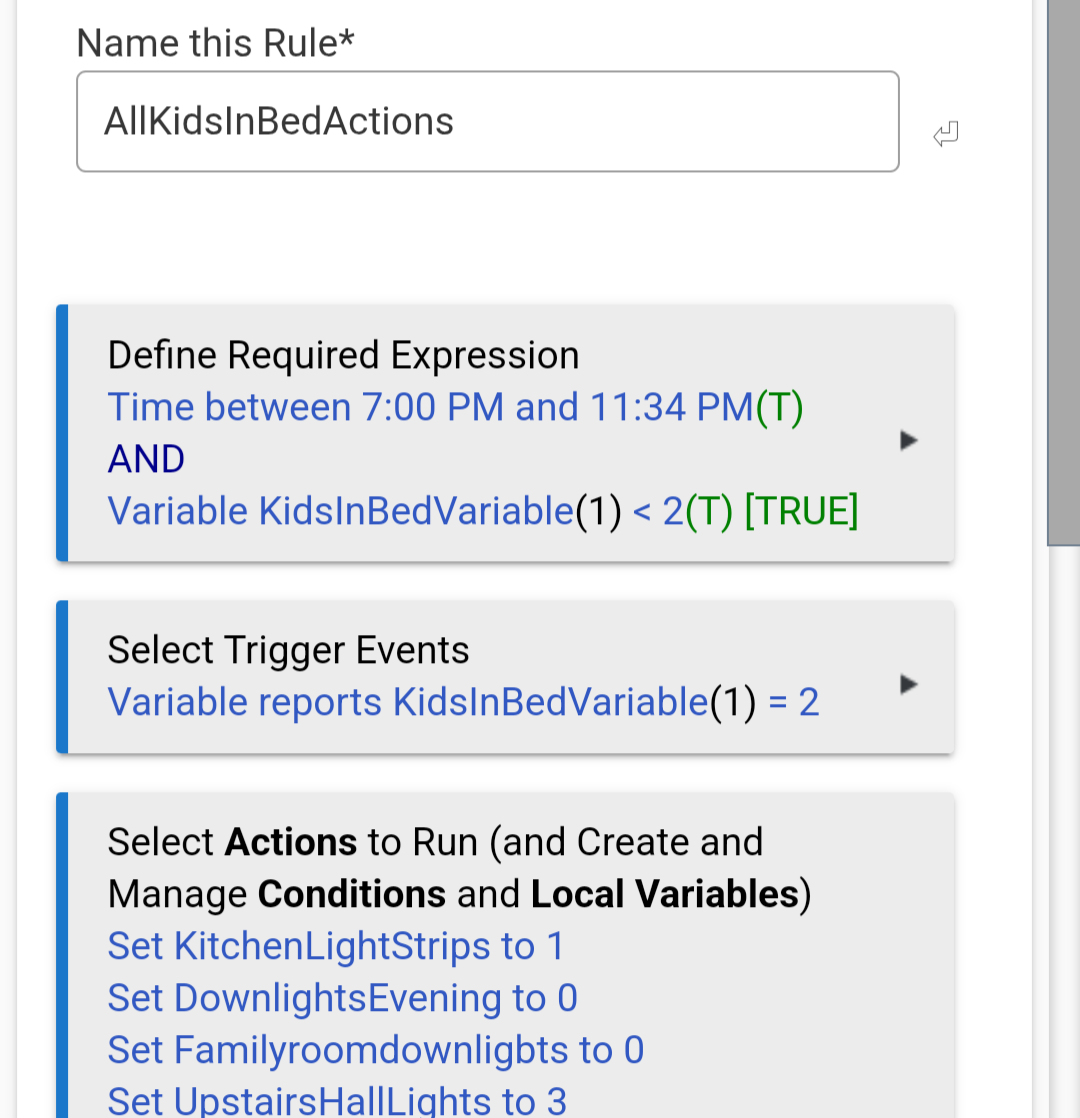Click the Select Actions to Run heading
This screenshot has width=1080, height=1118.
[435, 842]
